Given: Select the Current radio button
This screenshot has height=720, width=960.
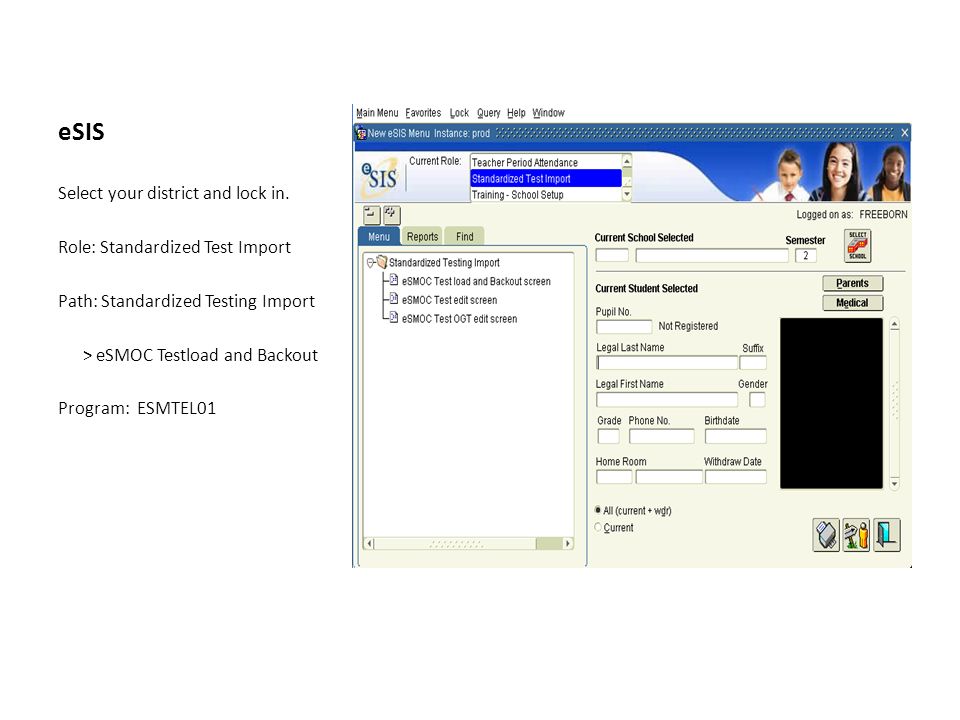Looking at the screenshot, I should pos(598,527).
